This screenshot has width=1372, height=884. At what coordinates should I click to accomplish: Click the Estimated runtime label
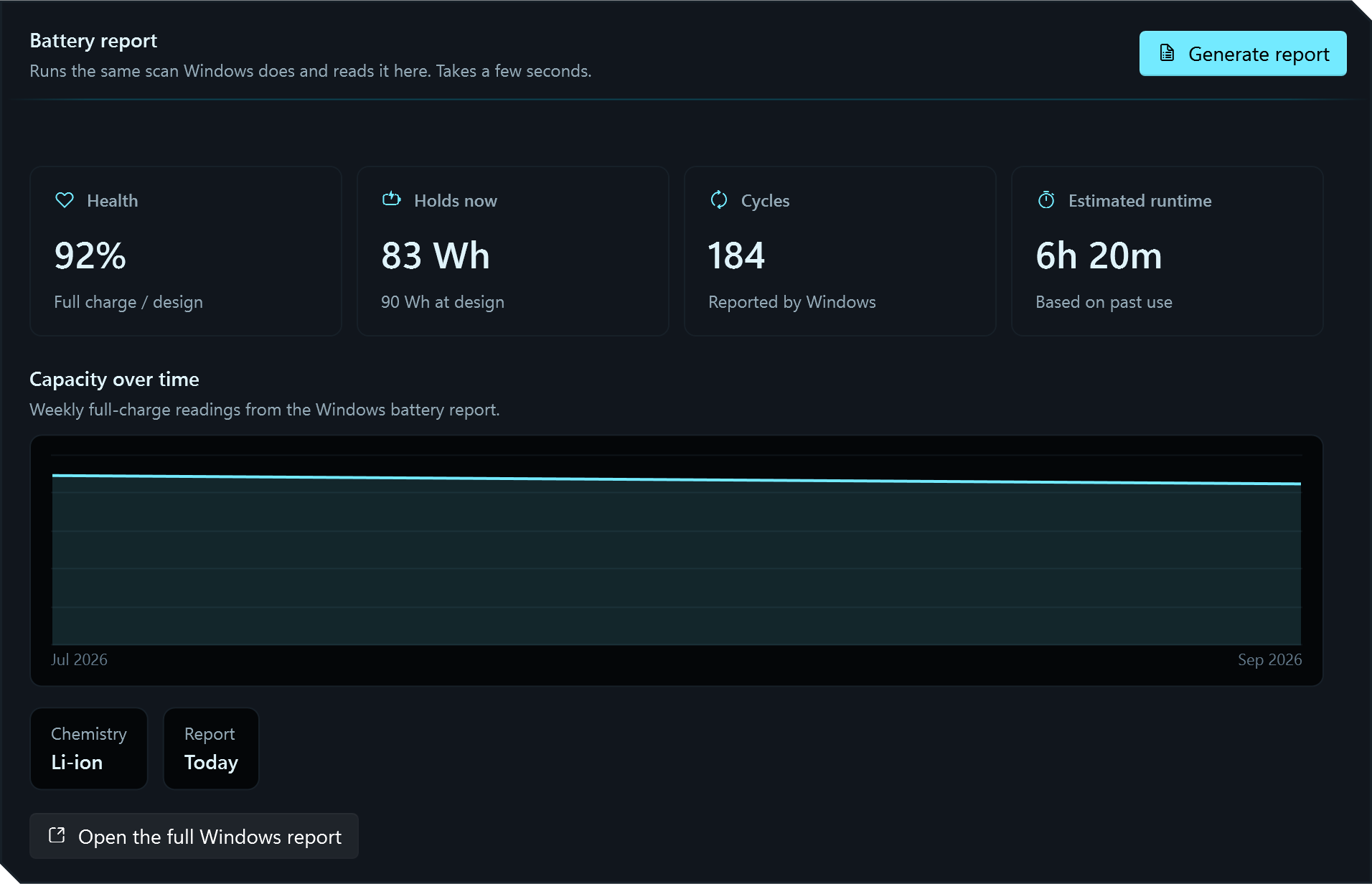(x=1140, y=201)
